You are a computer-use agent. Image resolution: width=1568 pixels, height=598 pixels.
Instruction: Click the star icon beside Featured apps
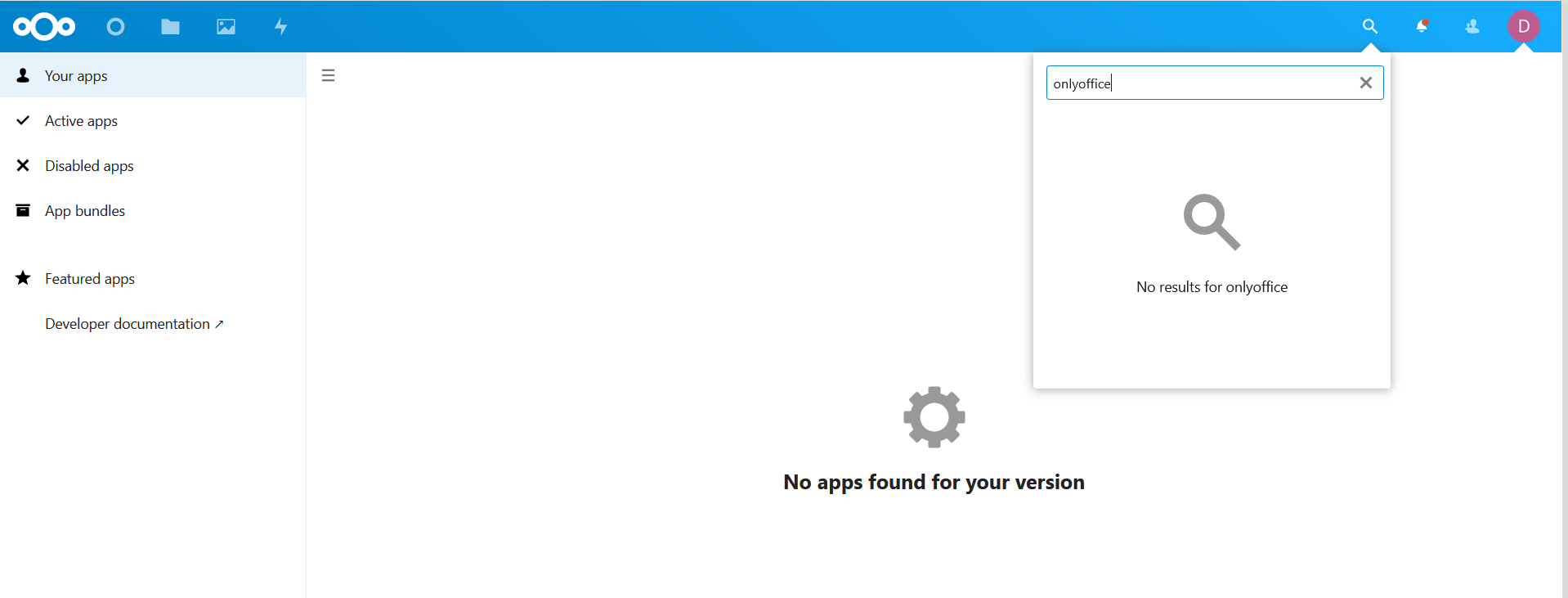point(23,278)
